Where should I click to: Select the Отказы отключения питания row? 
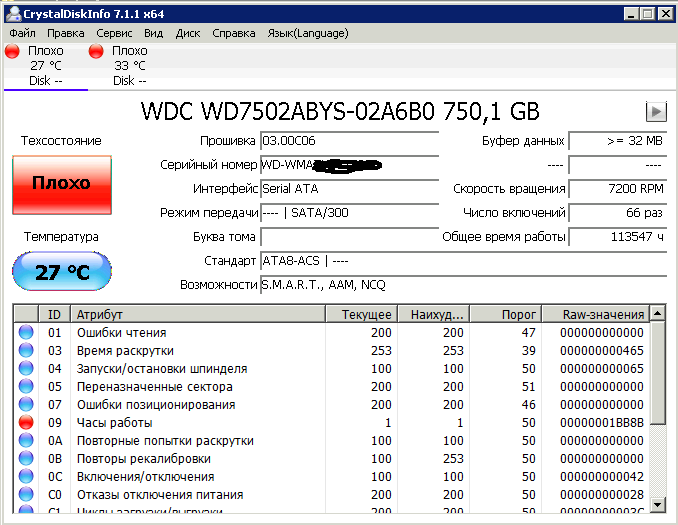click(332, 494)
